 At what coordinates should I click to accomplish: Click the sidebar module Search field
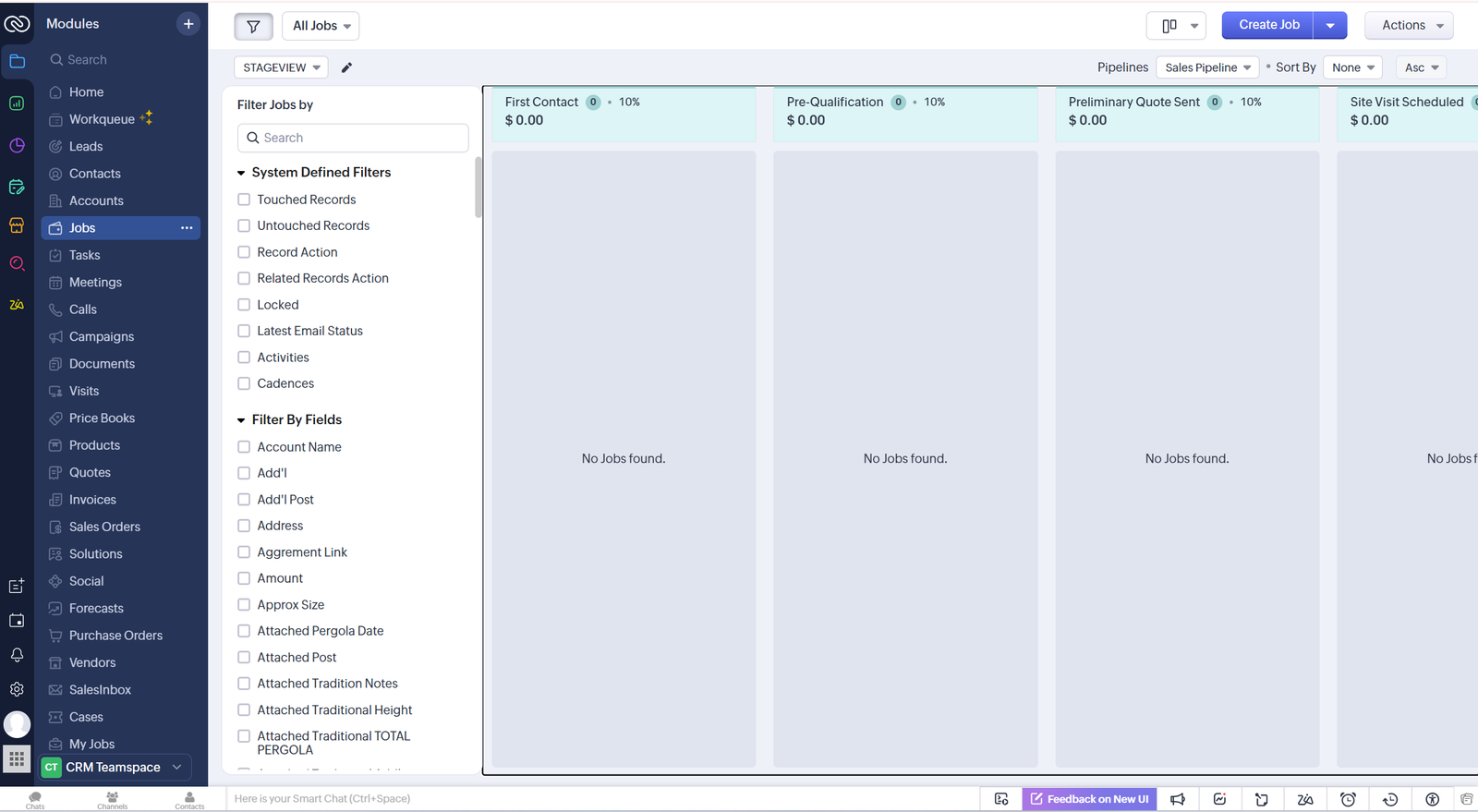pyautogui.click(x=121, y=60)
